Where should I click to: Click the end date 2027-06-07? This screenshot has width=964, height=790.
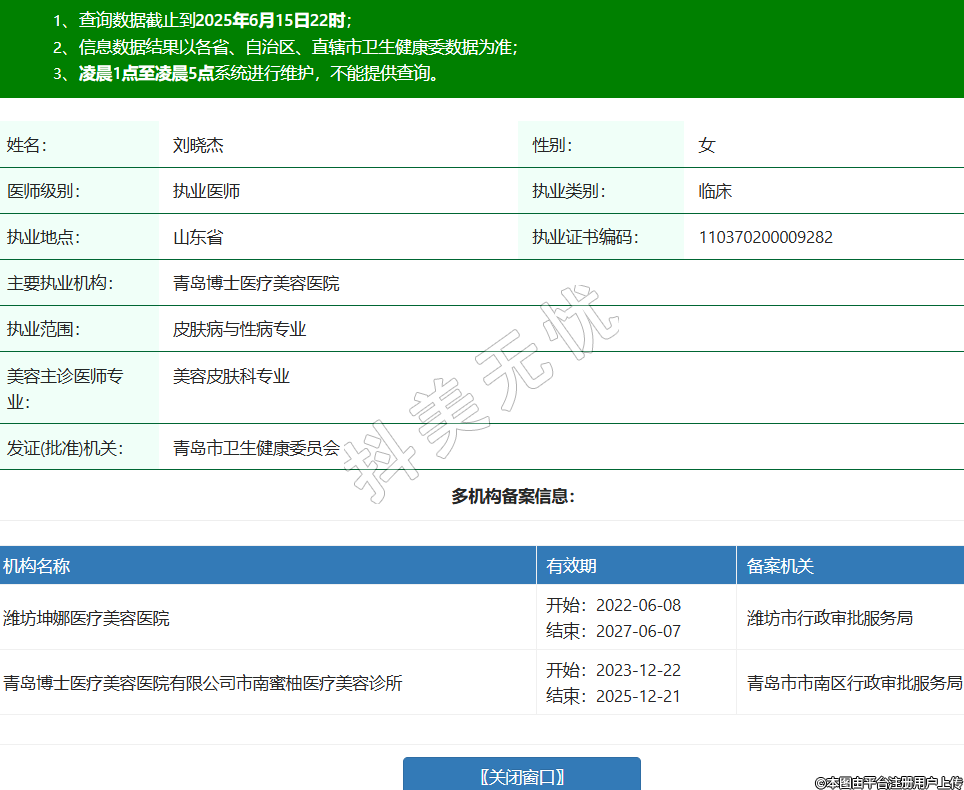(638, 631)
